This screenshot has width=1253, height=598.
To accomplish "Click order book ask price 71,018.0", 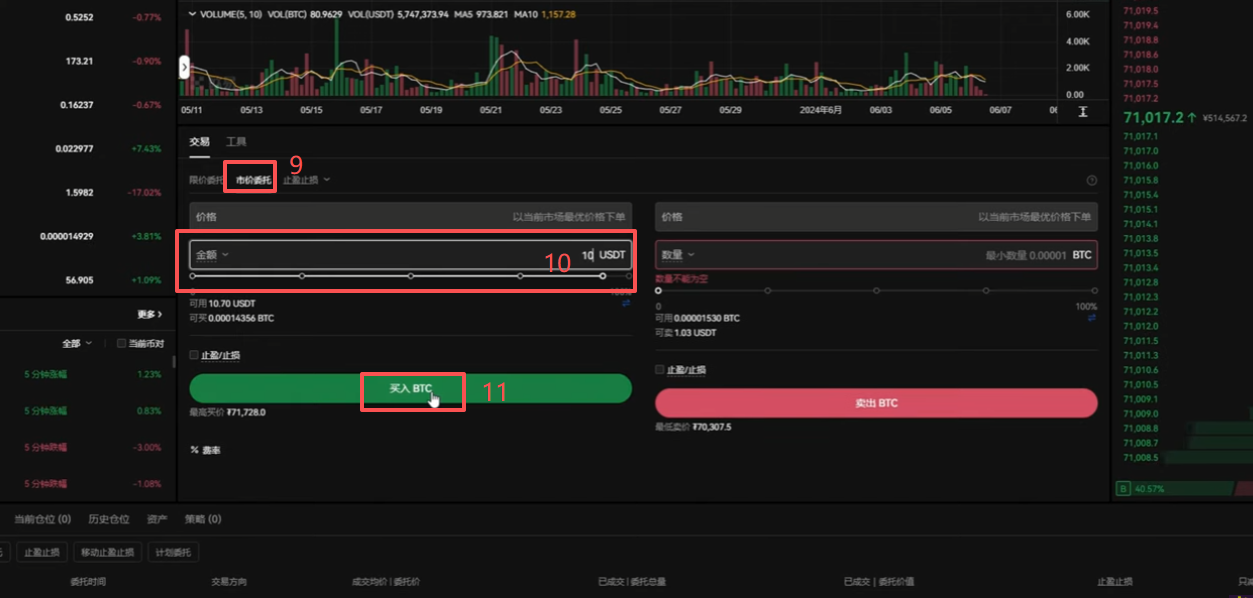I will (1141, 69).
